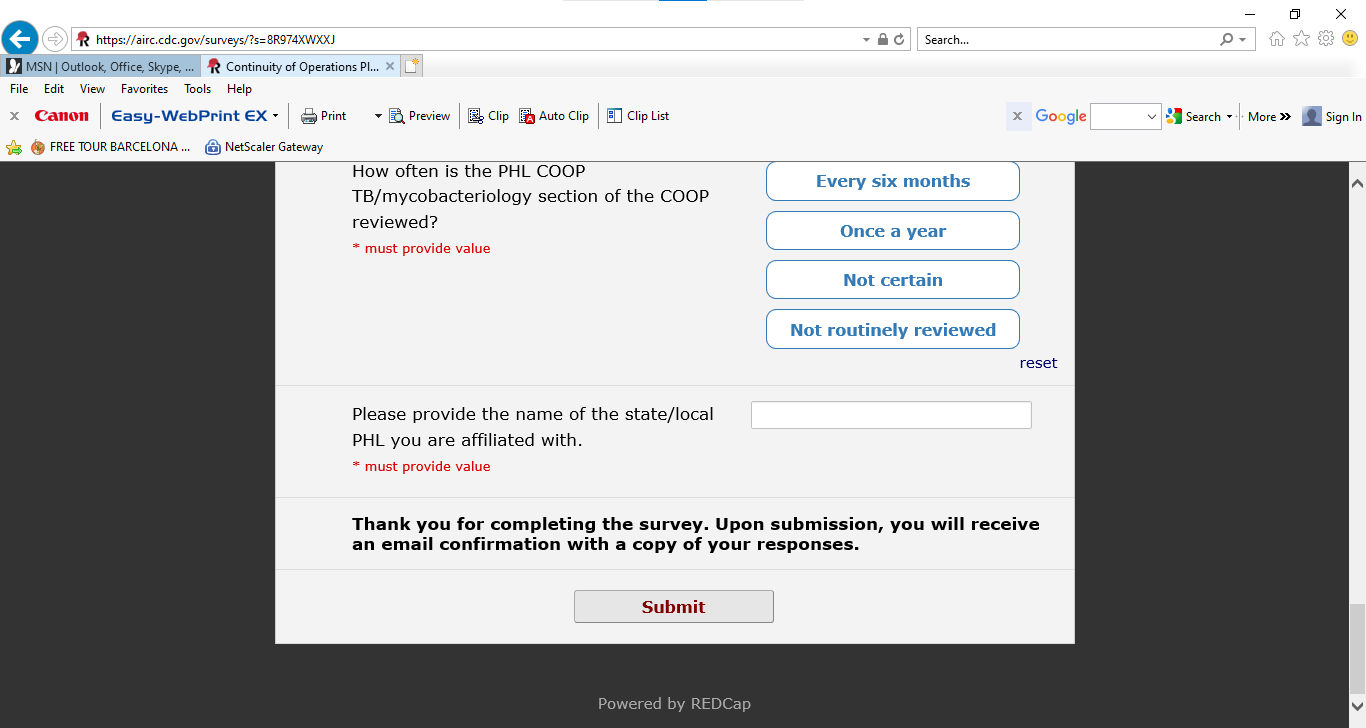Open the Tools gear icon
The height and width of the screenshot is (728, 1366).
coord(1326,39)
